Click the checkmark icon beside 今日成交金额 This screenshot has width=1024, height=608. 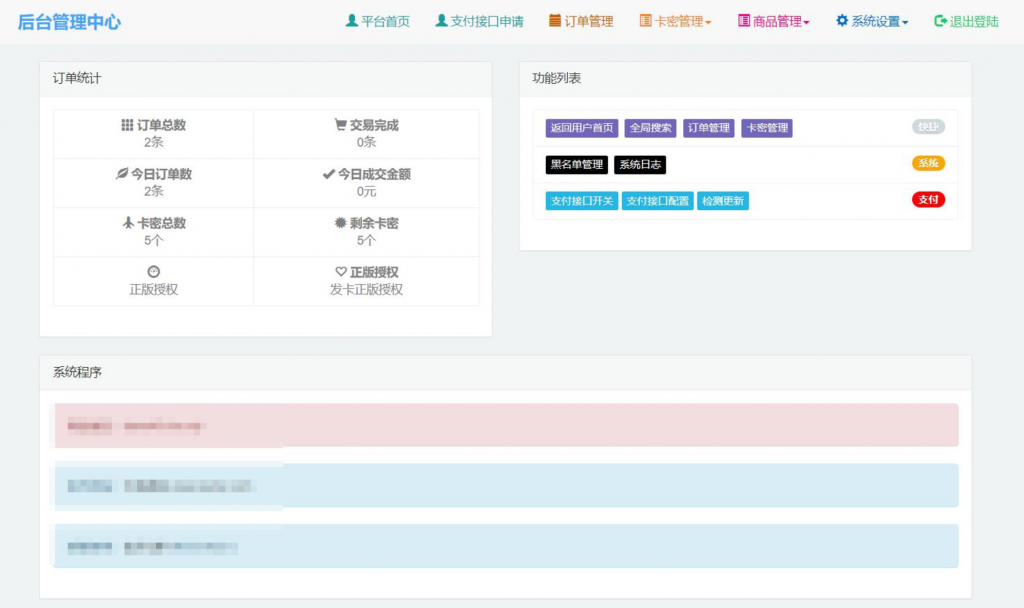tap(328, 174)
